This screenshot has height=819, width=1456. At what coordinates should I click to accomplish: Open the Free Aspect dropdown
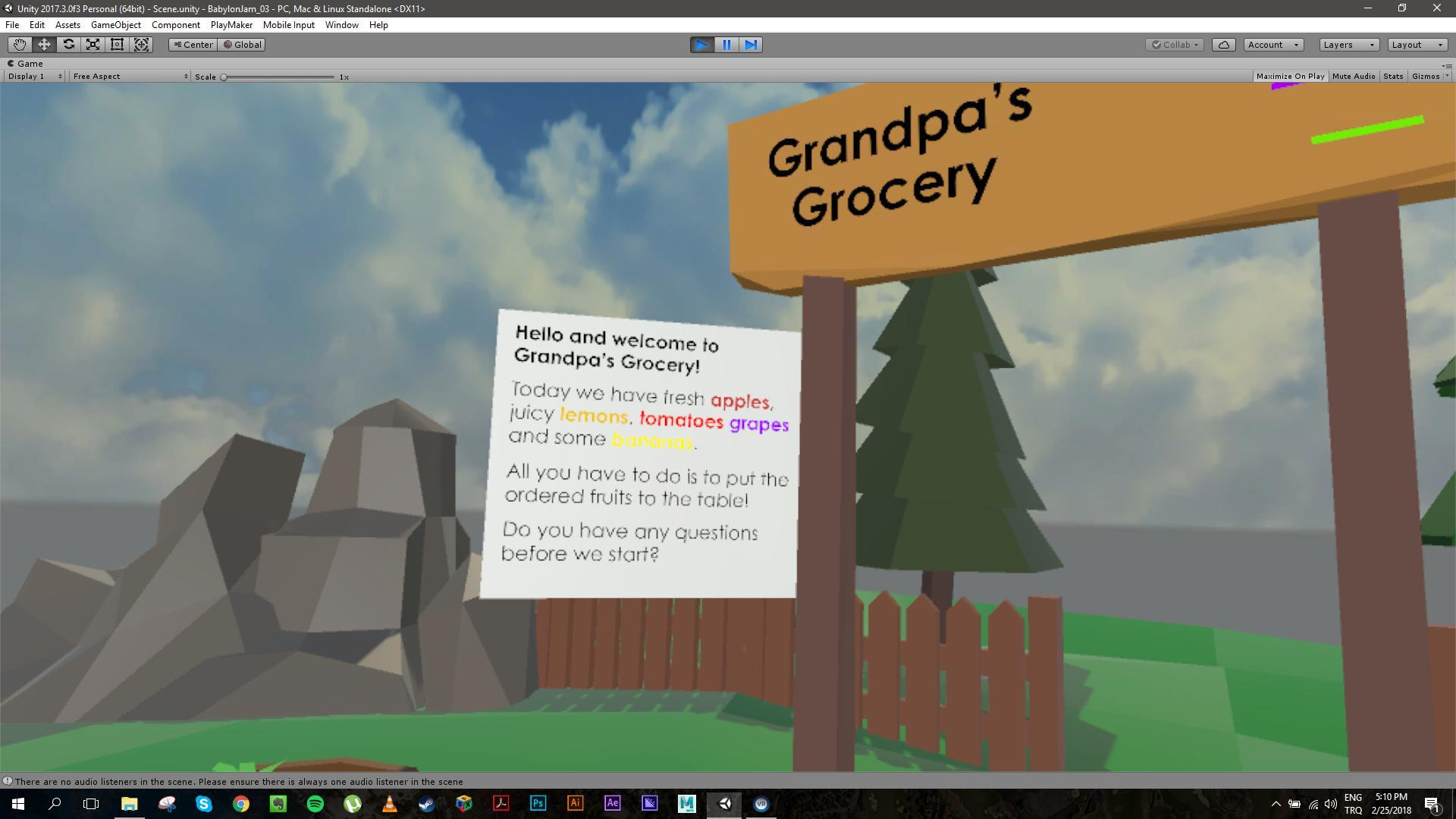point(130,76)
